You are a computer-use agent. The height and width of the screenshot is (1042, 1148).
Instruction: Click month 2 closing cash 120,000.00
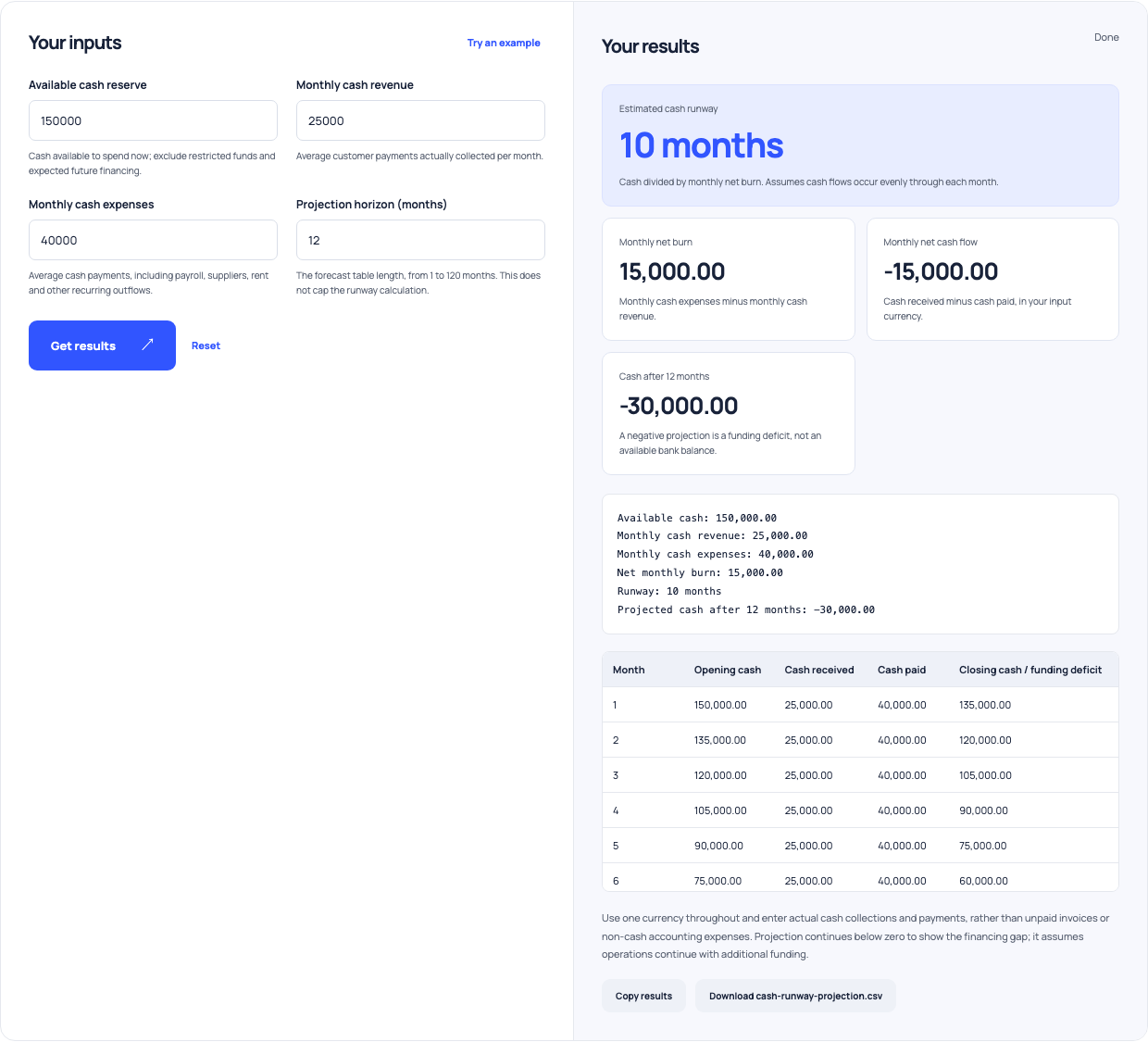(985, 740)
